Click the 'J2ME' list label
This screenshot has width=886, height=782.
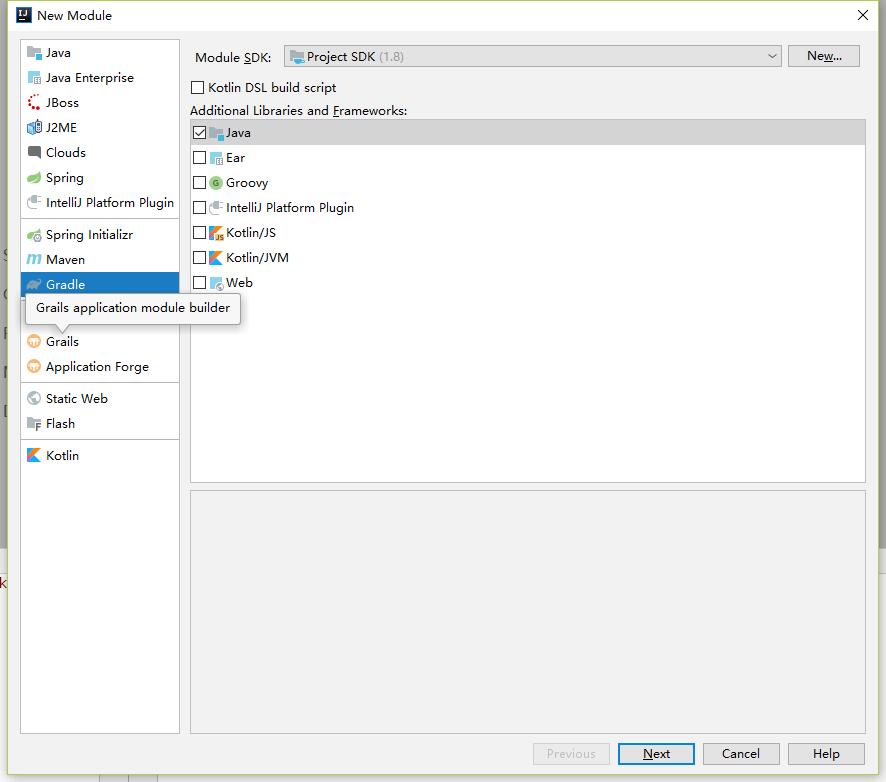61,128
